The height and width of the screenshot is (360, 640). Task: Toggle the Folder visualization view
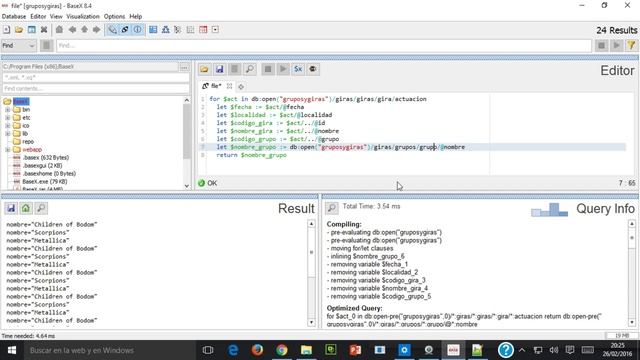point(178,30)
